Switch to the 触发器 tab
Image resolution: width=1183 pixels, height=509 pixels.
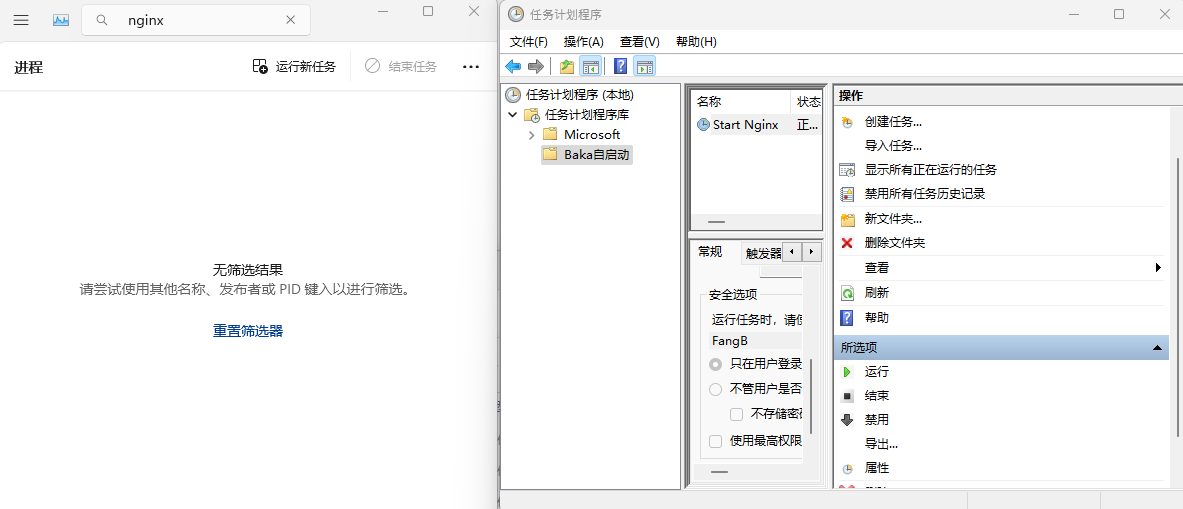763,253
